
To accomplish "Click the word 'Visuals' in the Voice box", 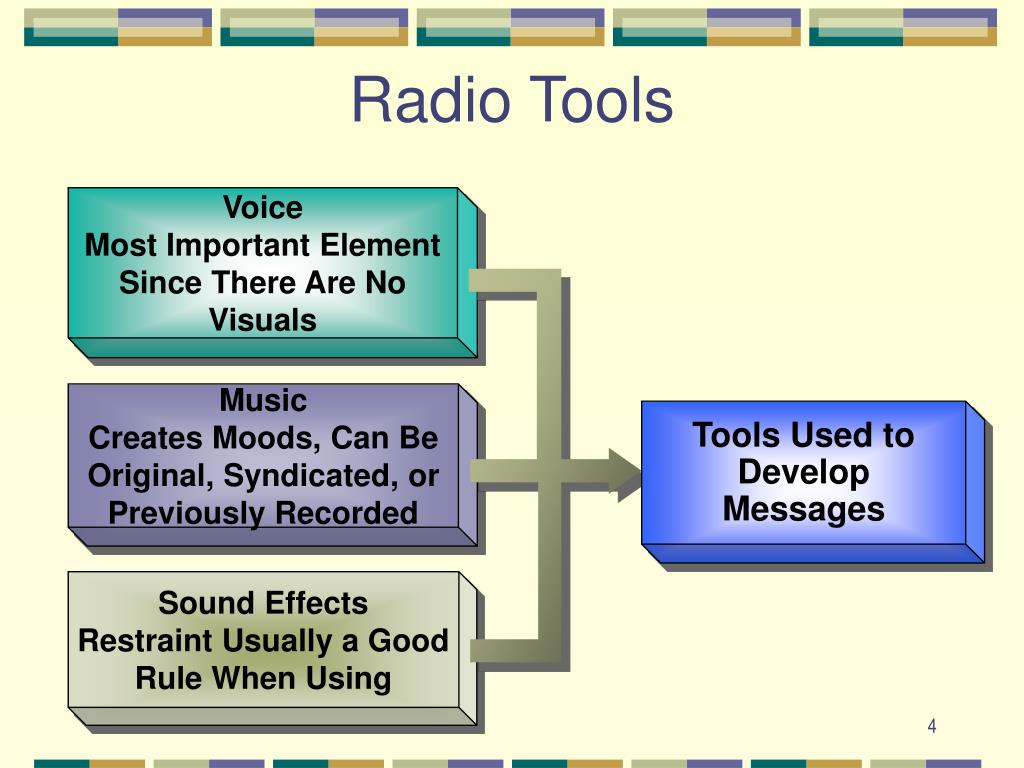I will point(263,321).
